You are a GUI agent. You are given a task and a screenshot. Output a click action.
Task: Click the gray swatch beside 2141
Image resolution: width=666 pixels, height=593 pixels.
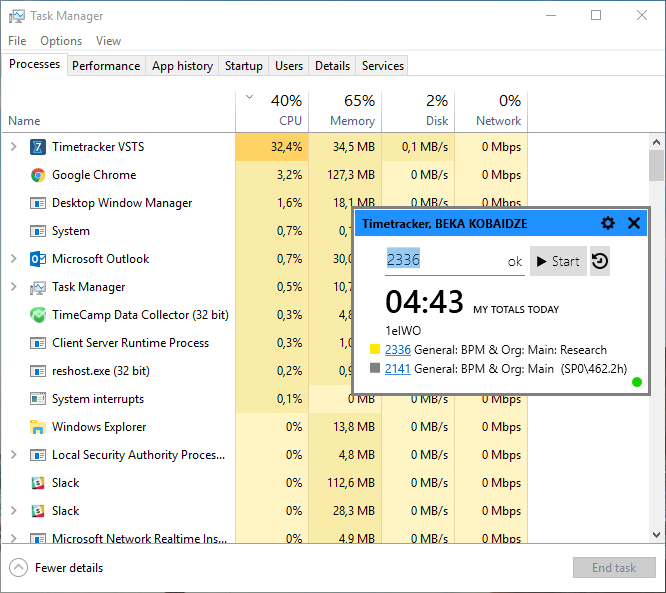tap(375, 368)
